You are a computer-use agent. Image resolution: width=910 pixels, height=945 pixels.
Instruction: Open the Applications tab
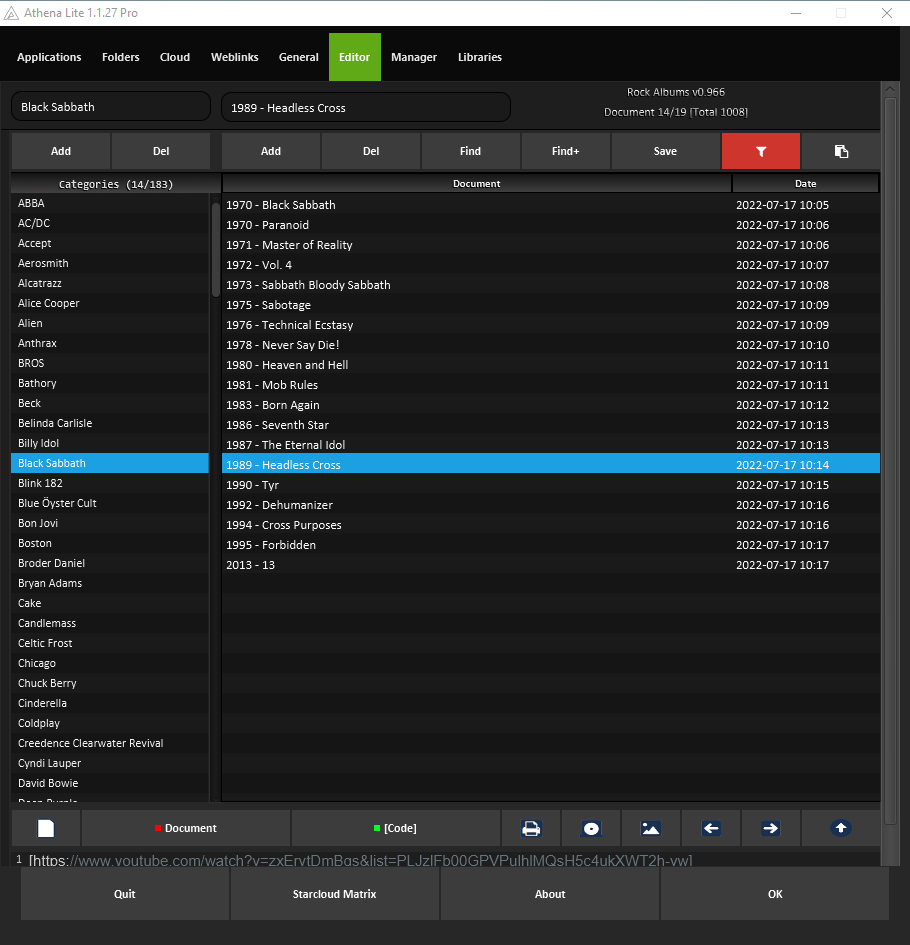coord(49,57)
